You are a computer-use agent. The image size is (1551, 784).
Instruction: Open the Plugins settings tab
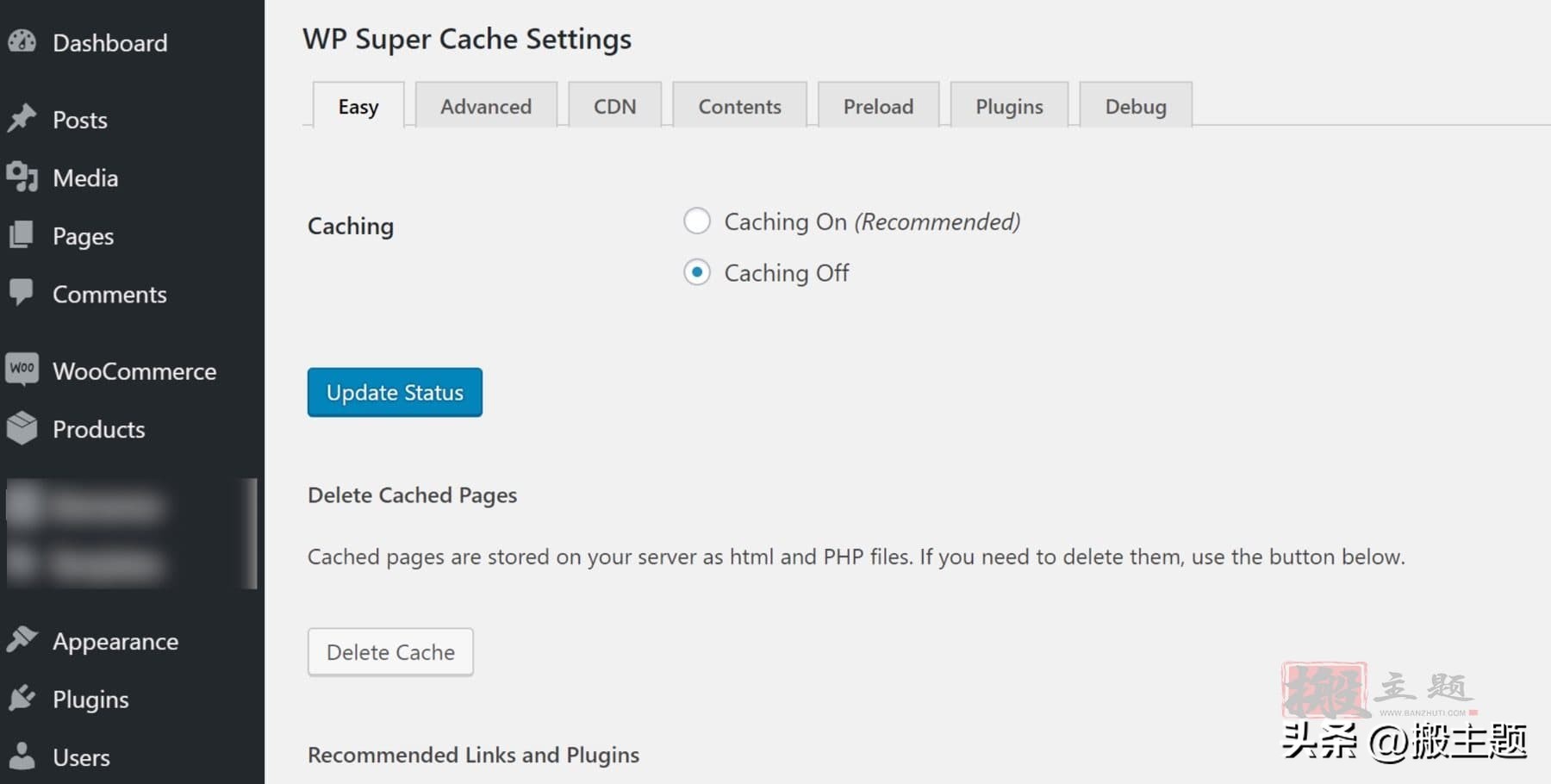click(x=1009, y=106)
